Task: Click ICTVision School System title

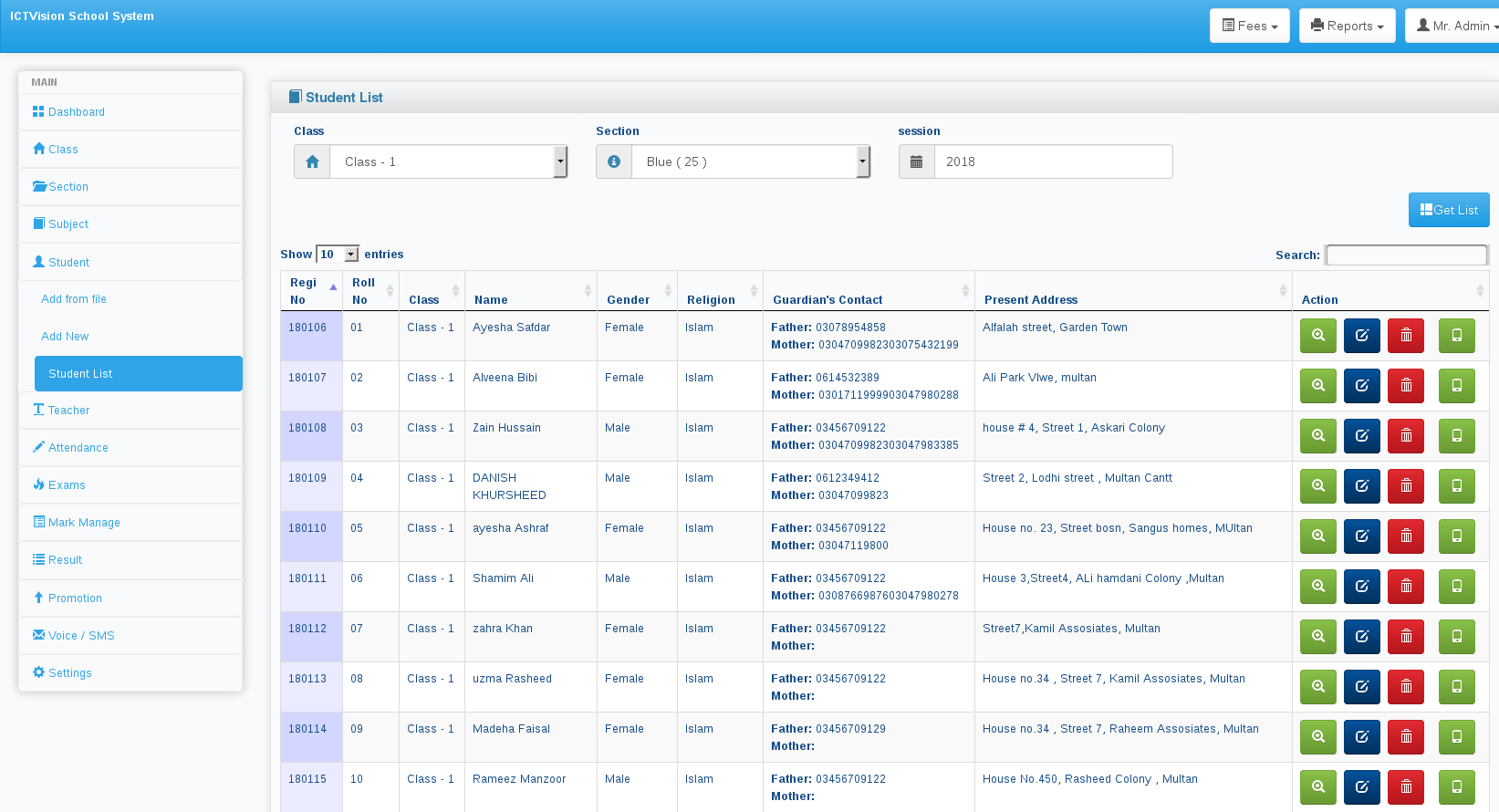Action: 82,16
